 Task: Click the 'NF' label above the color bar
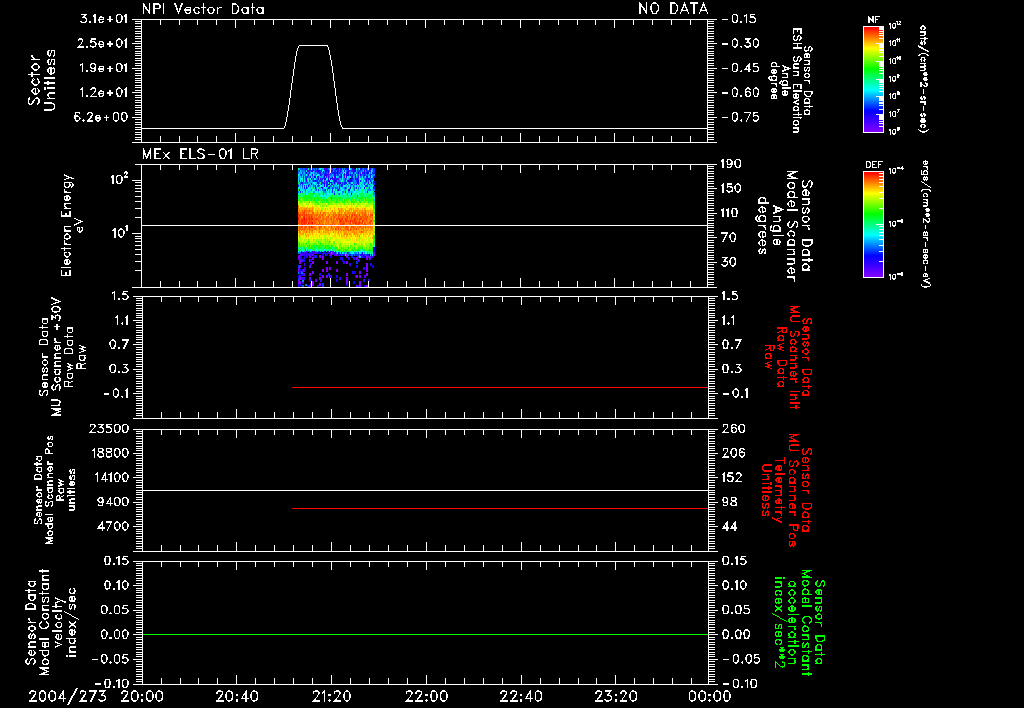click(874, 20)
